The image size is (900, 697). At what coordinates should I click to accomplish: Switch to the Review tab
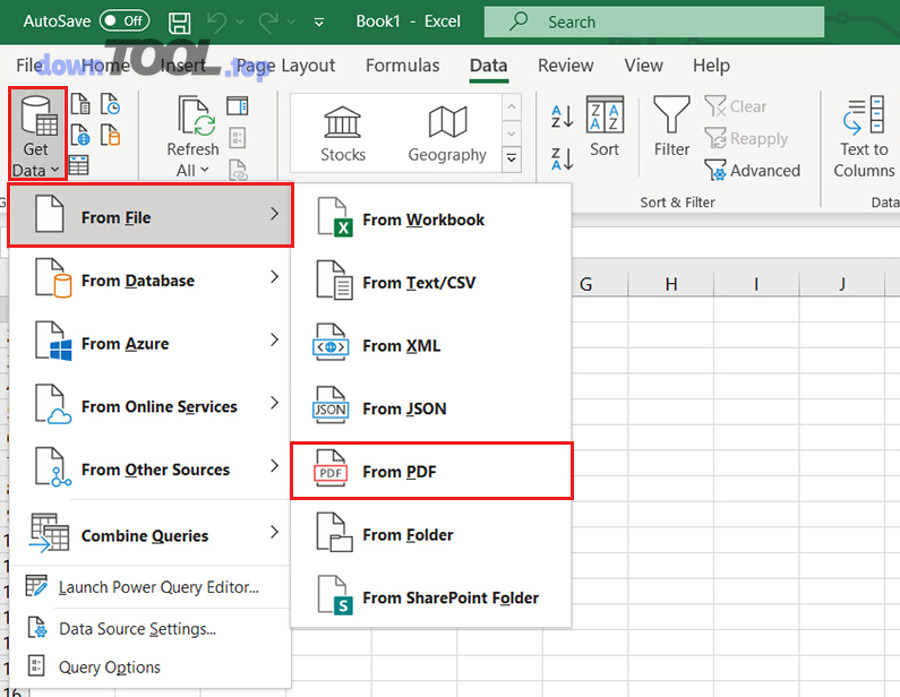tap(565, 65)
